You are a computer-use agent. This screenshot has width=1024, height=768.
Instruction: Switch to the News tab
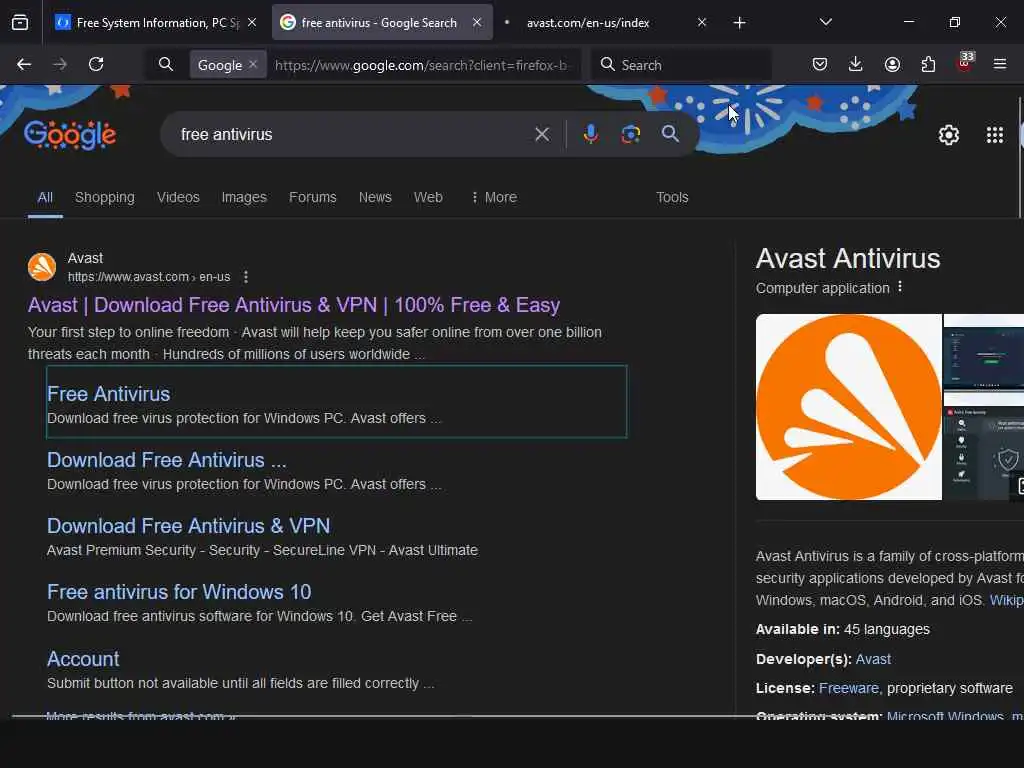click(375, 197)
